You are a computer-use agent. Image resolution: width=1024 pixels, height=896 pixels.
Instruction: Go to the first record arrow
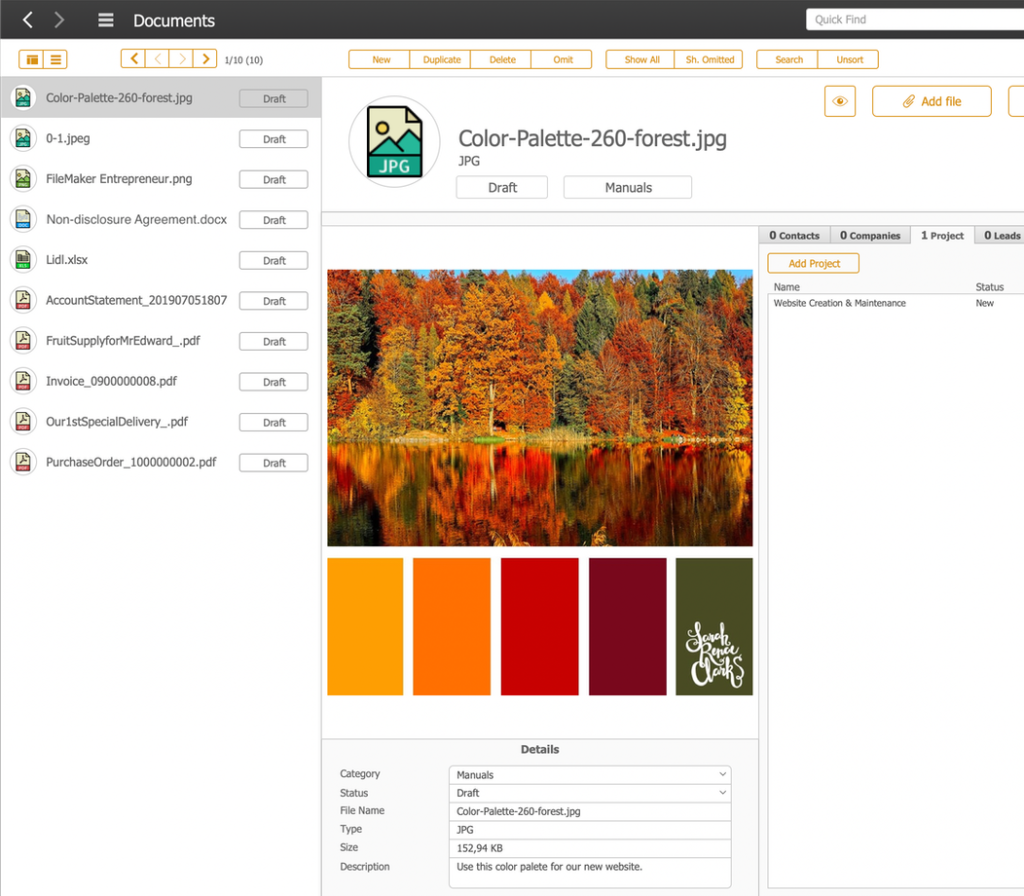coord(133,59)
